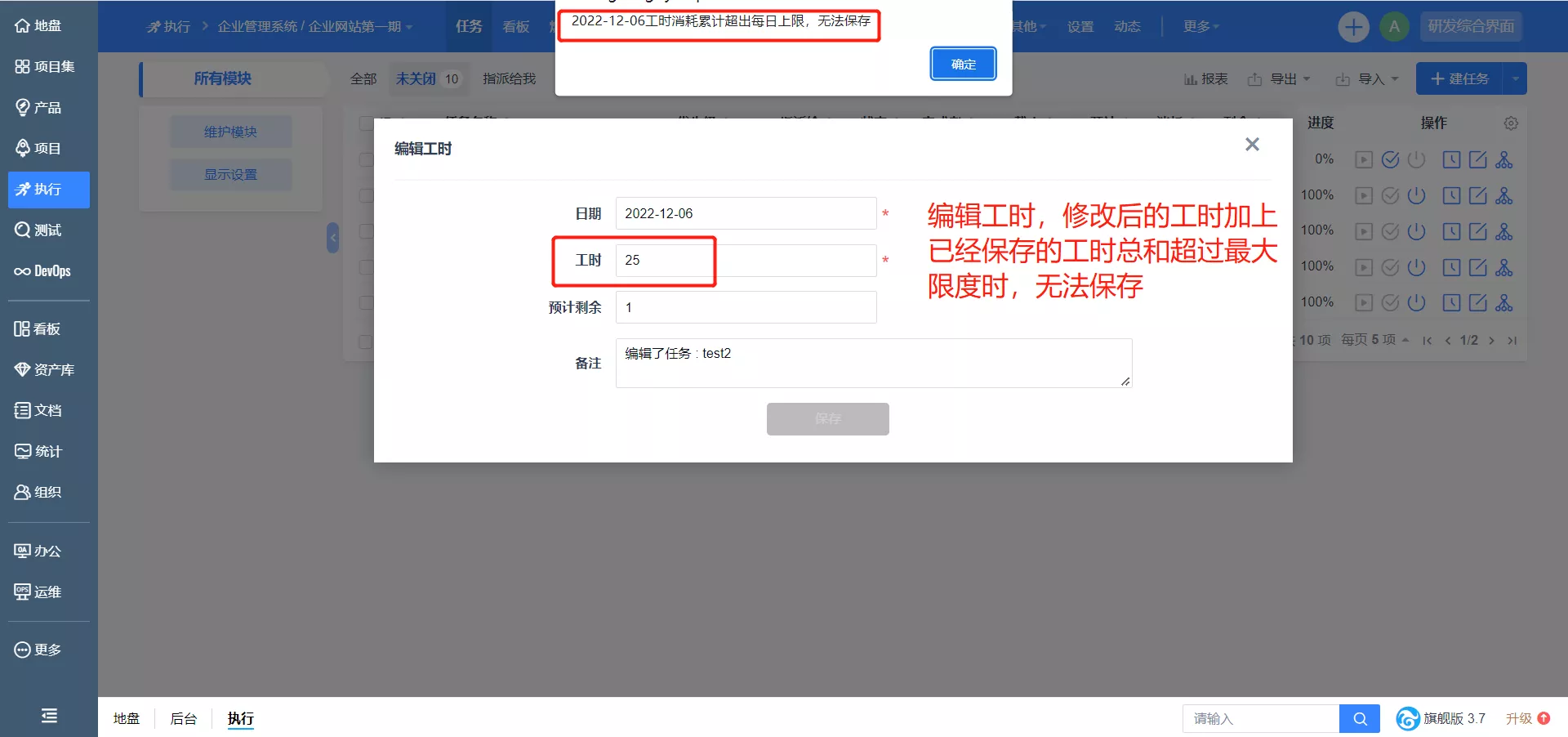Click the 工时 input field

746,261
